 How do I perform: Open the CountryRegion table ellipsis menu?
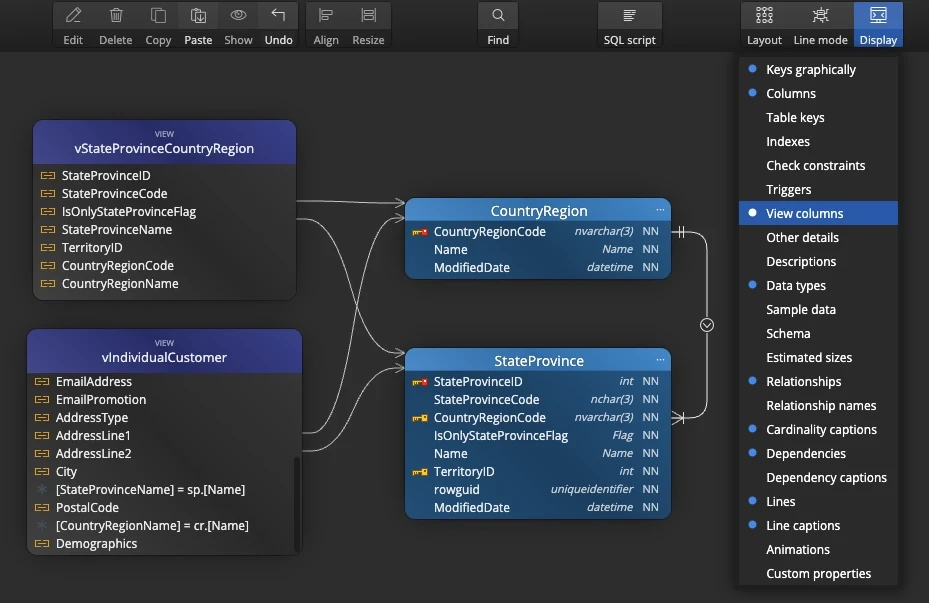[x=660, y=210]
